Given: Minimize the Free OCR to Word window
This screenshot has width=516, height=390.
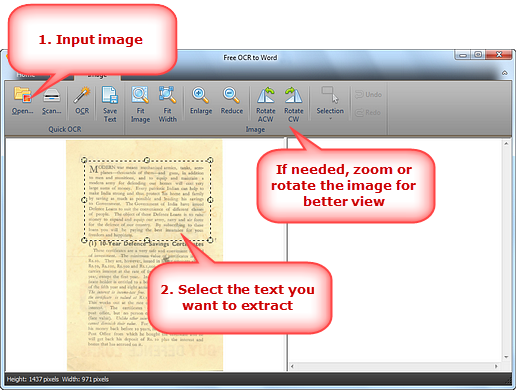Looking at the screenshot, I should coord(463,55).
